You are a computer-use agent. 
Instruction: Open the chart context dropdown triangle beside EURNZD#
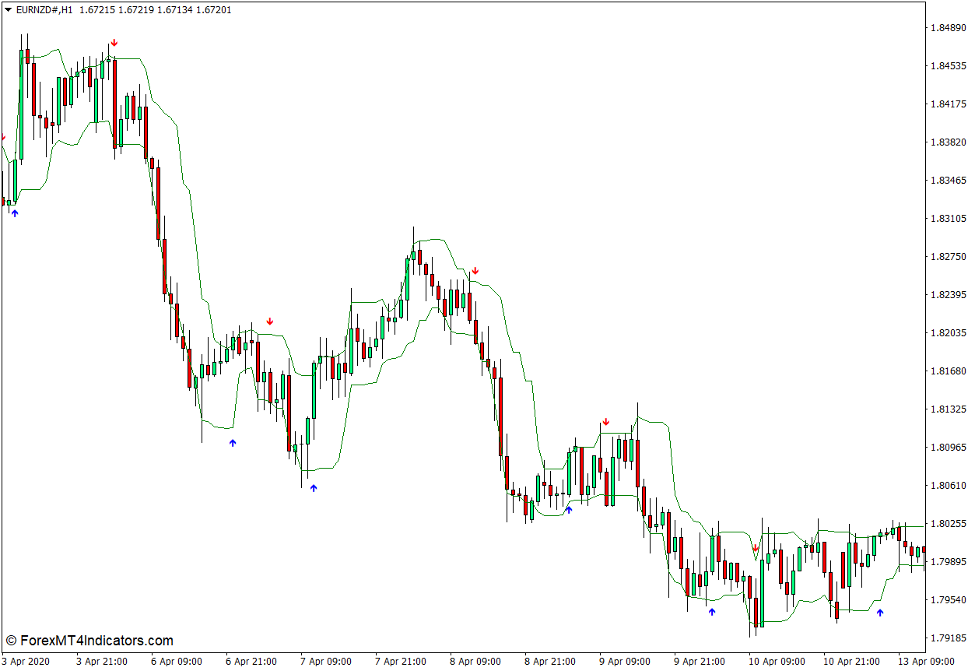[8, 9]
